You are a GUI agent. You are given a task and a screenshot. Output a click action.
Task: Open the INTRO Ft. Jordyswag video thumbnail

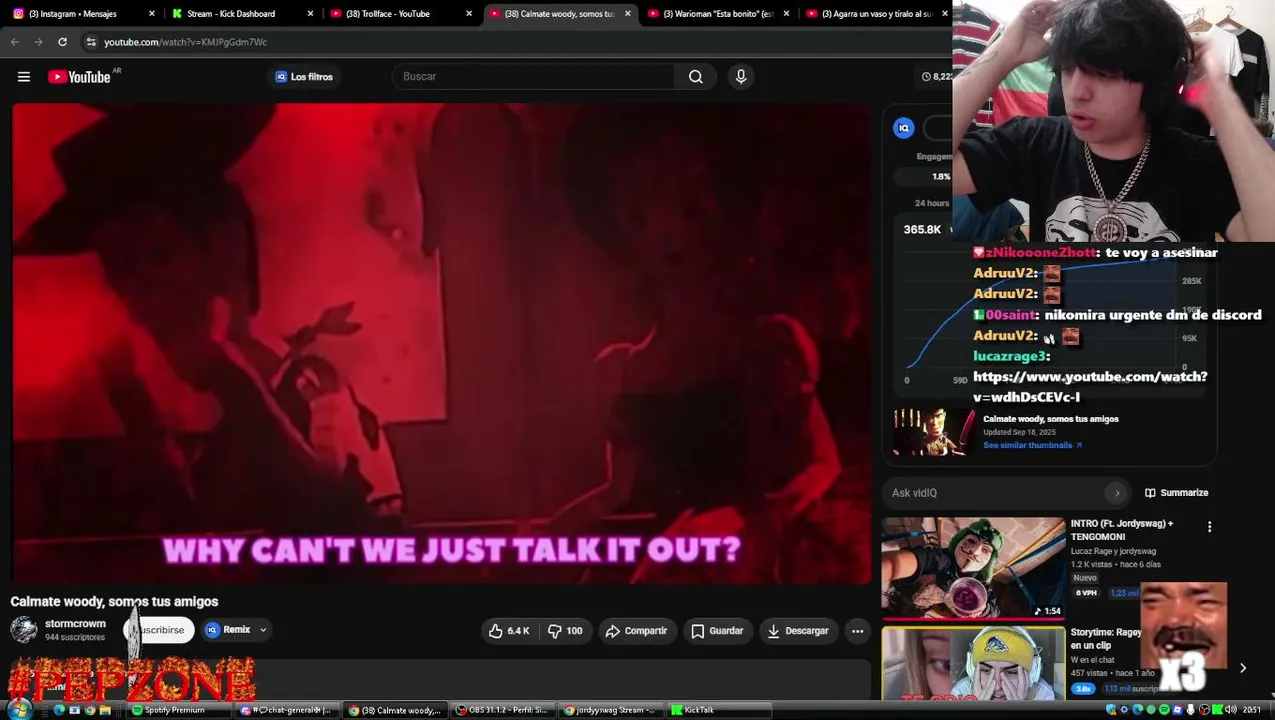pyautogui.click(x=973, y=567)
